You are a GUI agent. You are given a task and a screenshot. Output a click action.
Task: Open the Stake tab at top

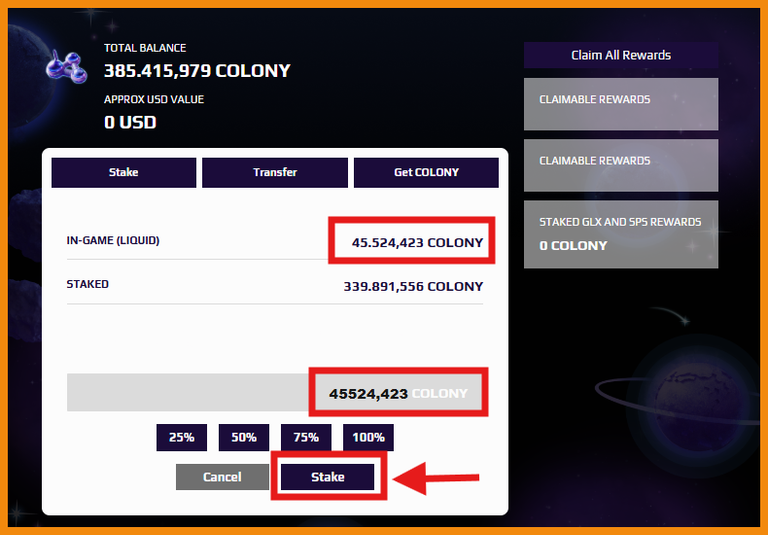tap(123, 172)
